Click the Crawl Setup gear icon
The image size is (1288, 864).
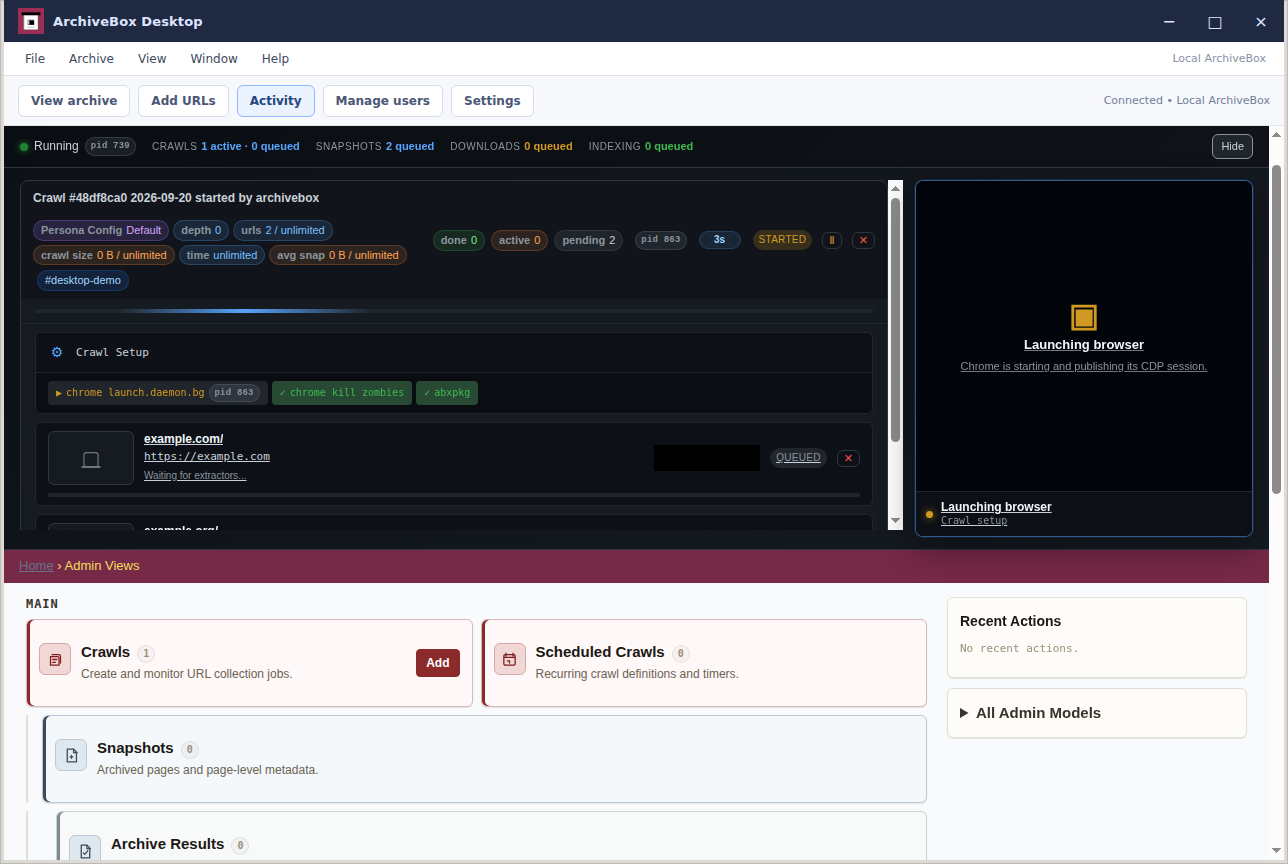[57, 352]
